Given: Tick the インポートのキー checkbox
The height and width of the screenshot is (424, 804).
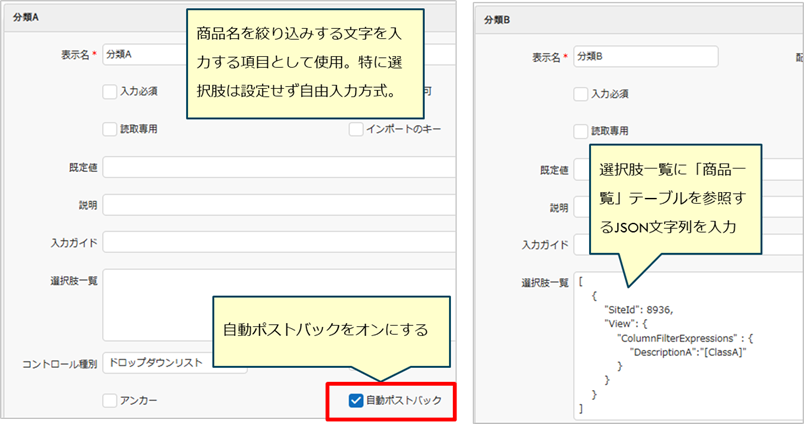Looking at the screenshot, I should [x=356, y=129].
